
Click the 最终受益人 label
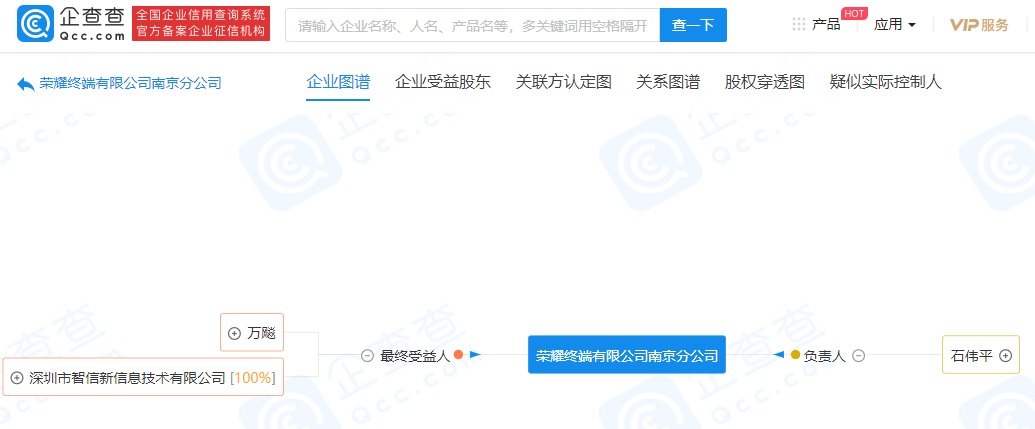(415, 356)
